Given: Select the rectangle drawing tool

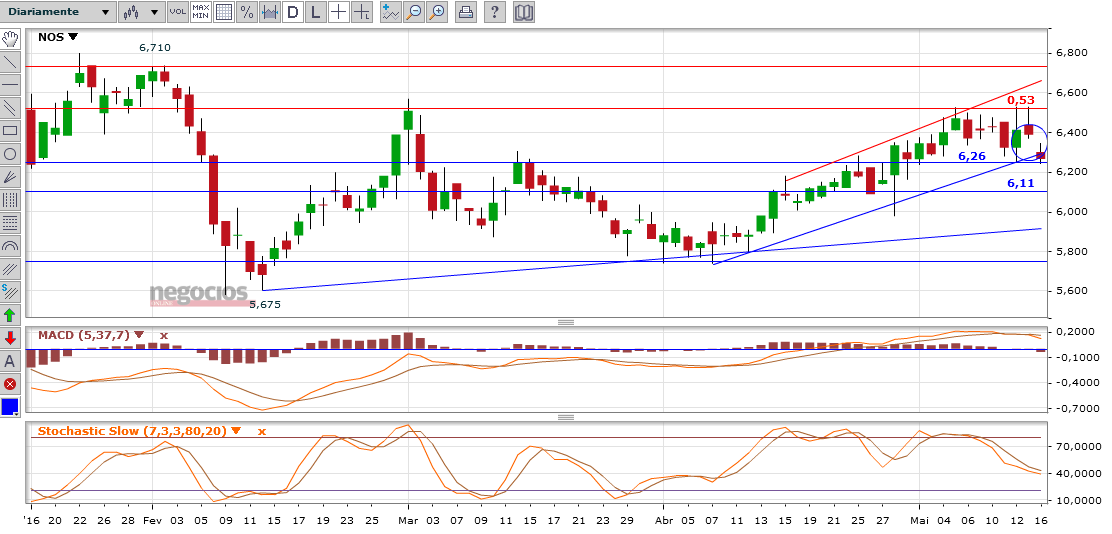Looking at the screenshot, I should click(x=10, y=130).
